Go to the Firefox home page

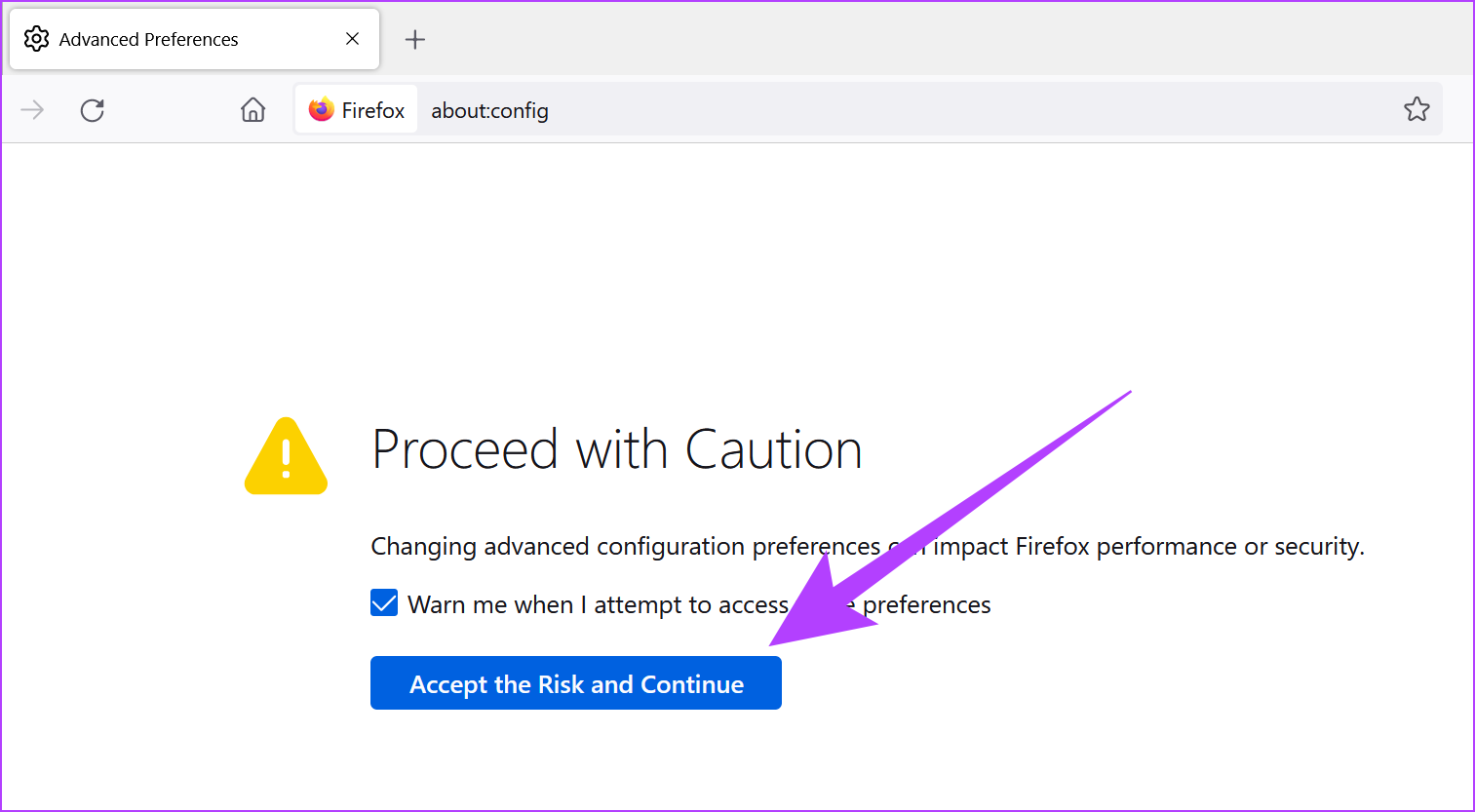[x=253, y=110]
